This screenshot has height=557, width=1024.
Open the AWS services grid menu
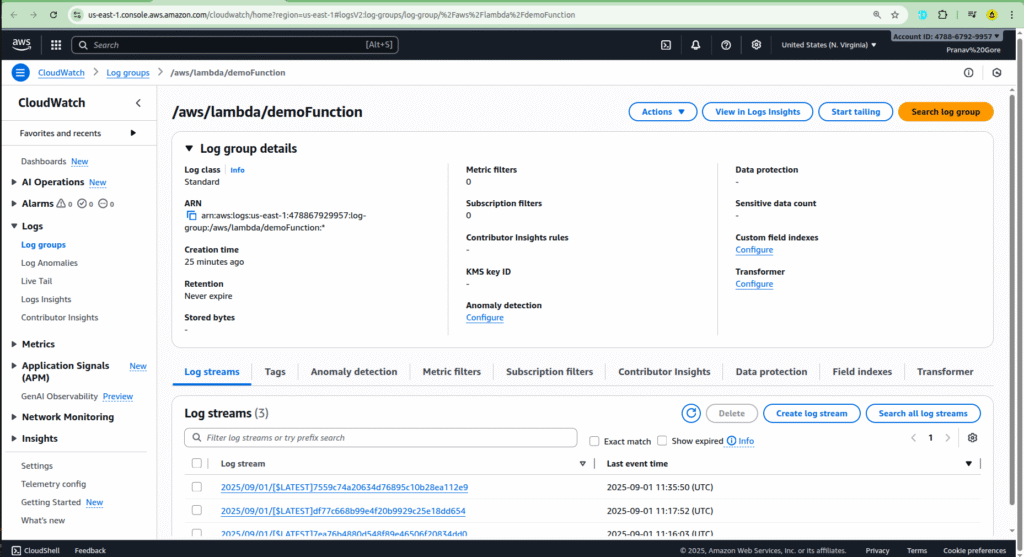coord(56,45)
